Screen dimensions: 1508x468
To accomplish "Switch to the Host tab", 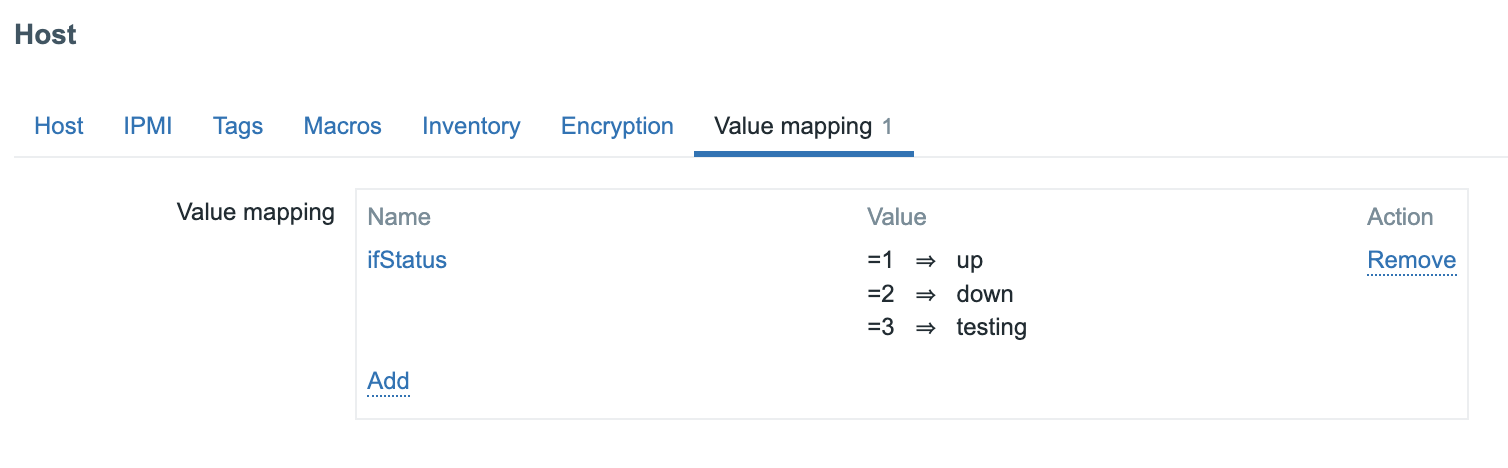I will [59, 127].
